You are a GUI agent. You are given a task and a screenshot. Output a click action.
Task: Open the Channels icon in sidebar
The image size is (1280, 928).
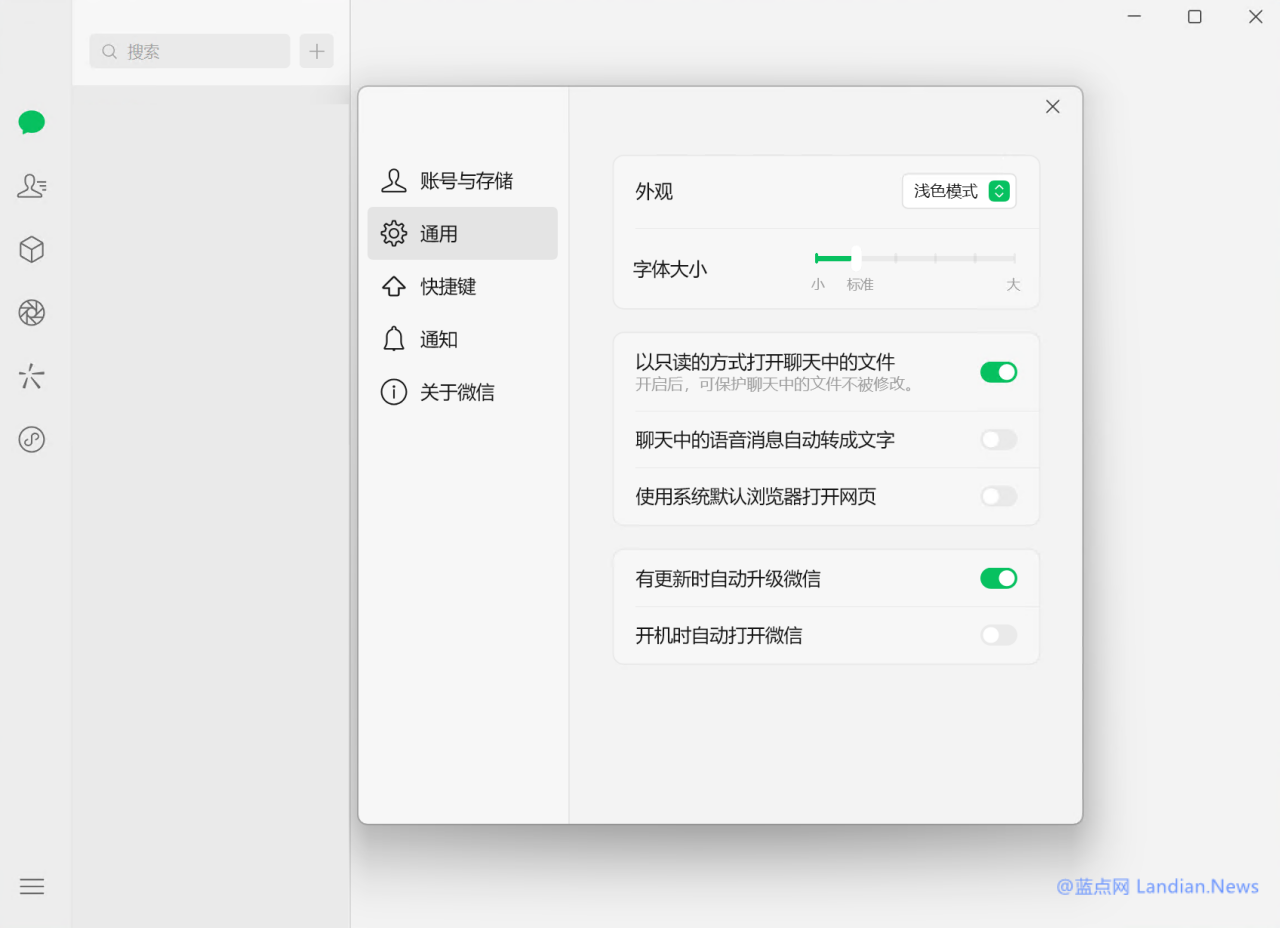coord(32,377)
